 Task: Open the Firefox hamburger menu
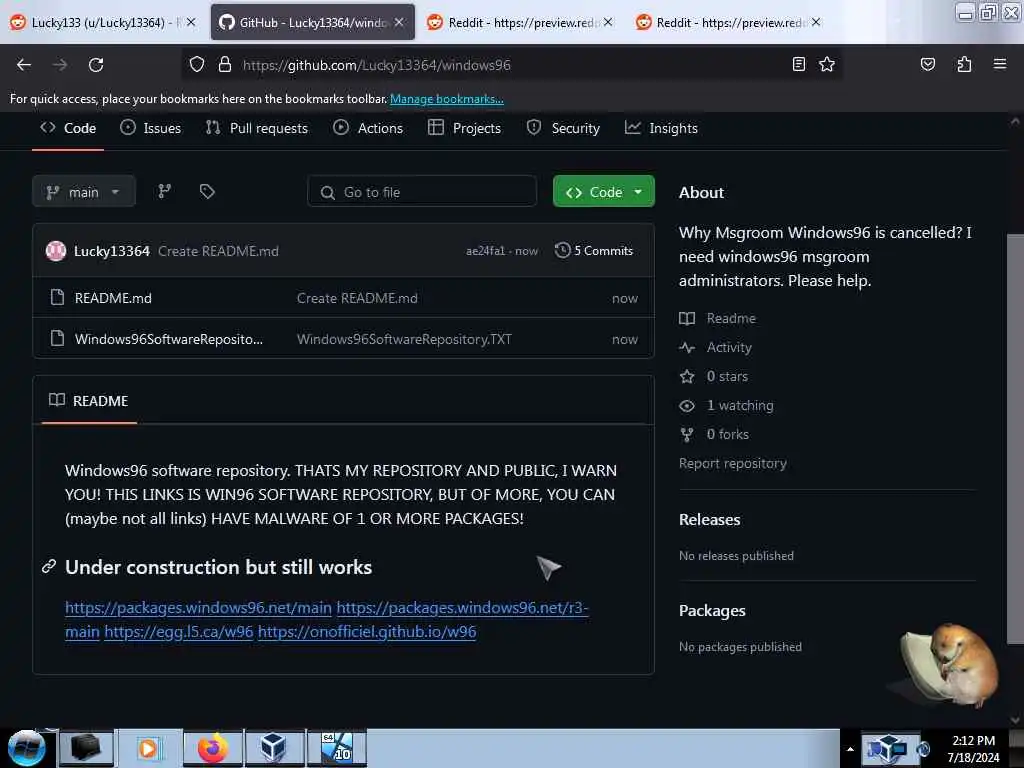coord(999,64)
